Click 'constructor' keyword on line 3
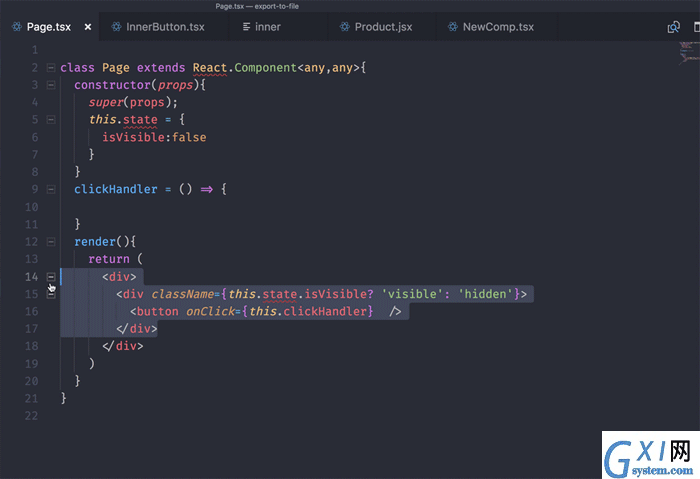This screenshot has height=479, width=700. (112, 85)
